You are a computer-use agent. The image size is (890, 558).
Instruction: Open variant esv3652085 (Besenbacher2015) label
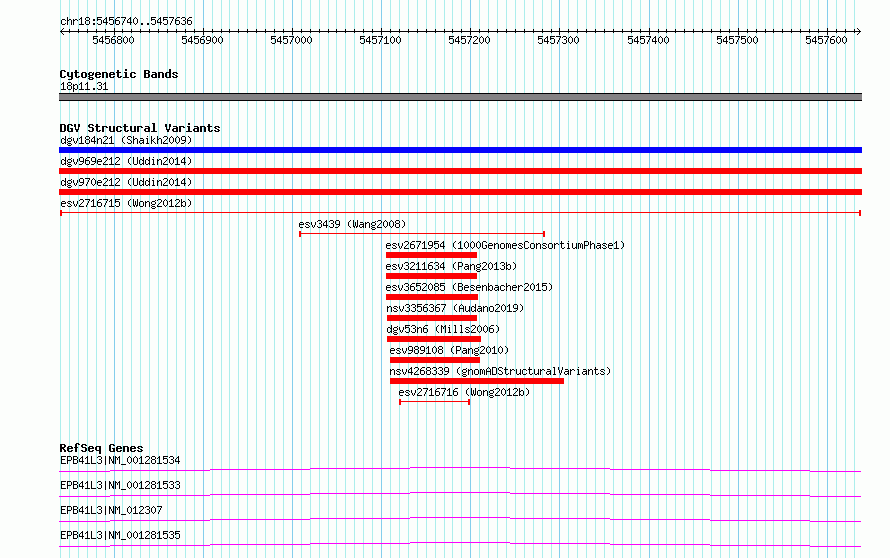pos(469,287)
